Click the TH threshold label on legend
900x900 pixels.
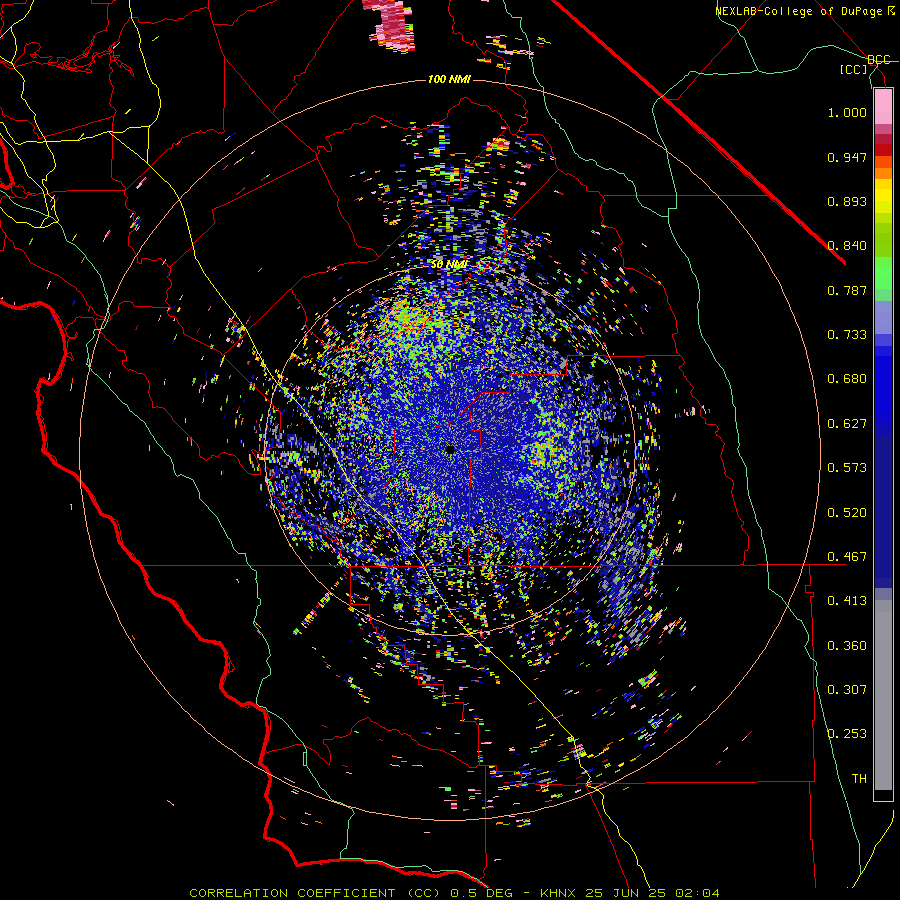pyautogui.click(x=859, y=779)
